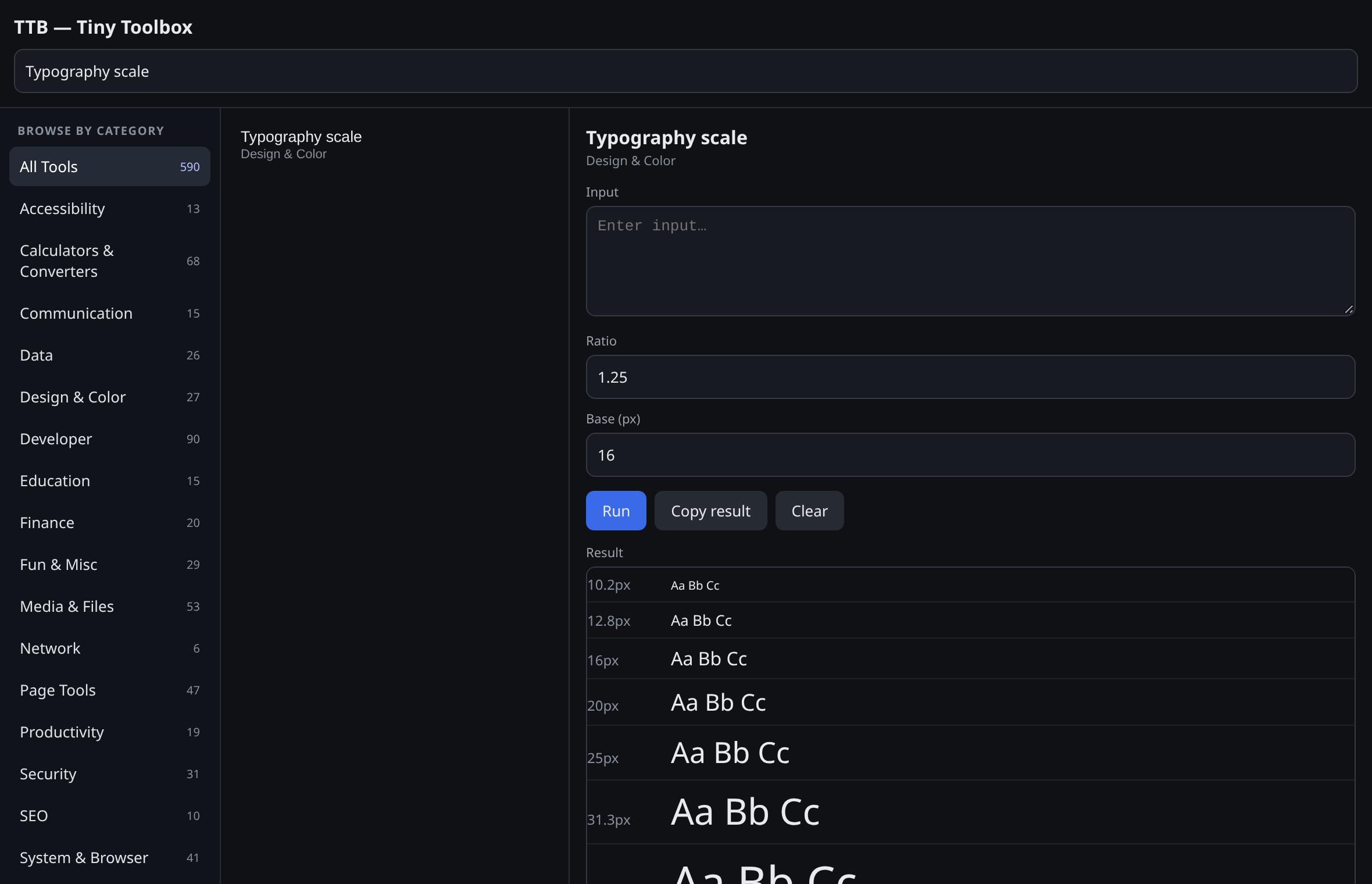Open the Design & Color category
The image size is (1372, 884).
coord(109,397)
